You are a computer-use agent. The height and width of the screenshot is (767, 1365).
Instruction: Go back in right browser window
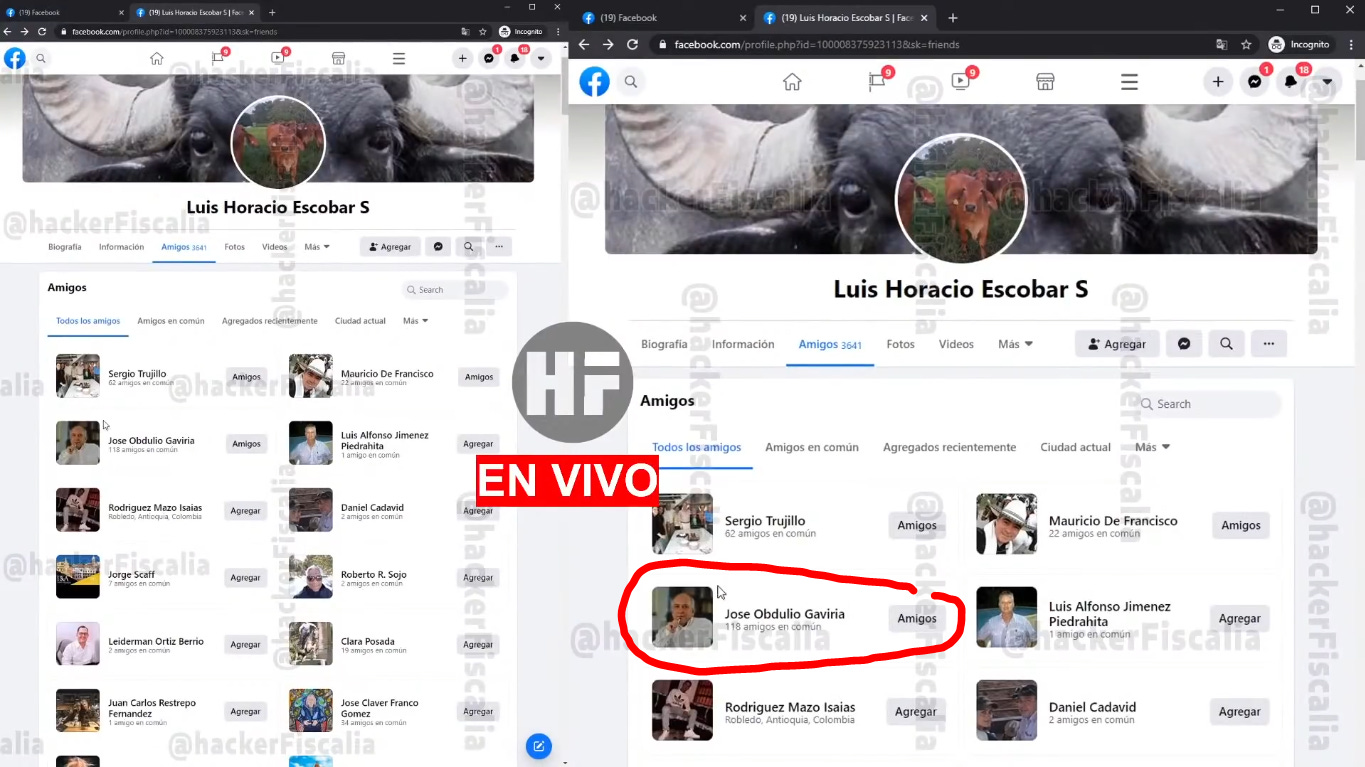pyautogui.click(x=584, y=44)
